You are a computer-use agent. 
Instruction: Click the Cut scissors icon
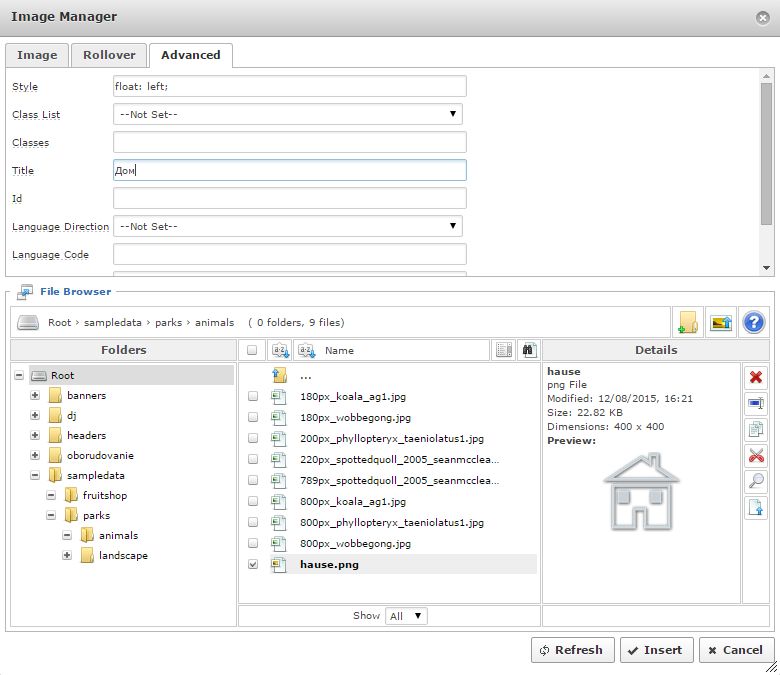(756, 456)
